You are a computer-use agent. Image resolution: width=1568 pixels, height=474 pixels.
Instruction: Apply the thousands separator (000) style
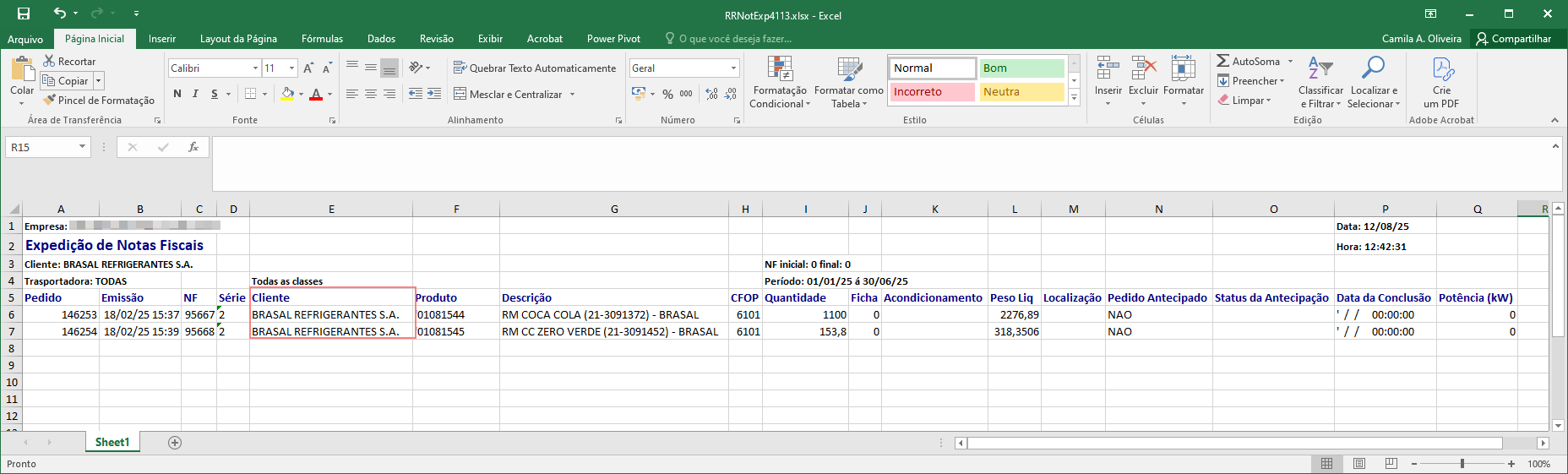coord(686,94)
